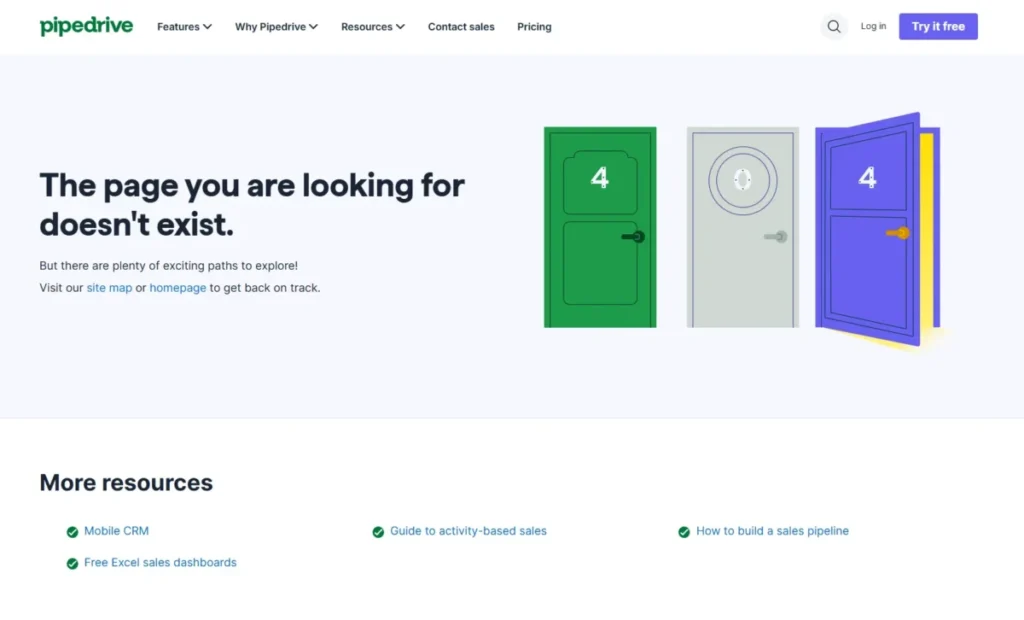Click the Pipedrive logo
Viewport: 1024px width, 620px height.
click(x=86, y=26)
